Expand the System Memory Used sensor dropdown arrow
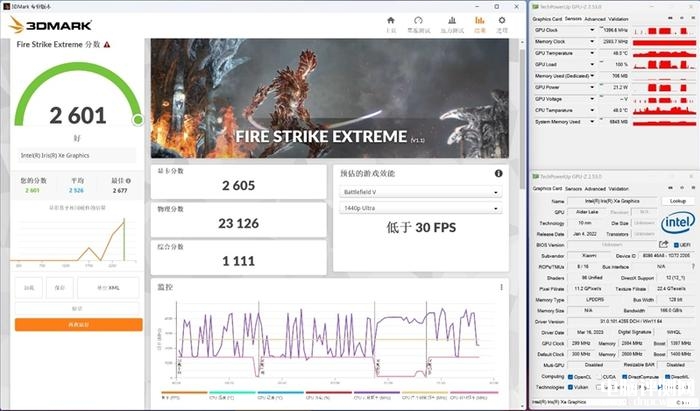 point(592,121)
